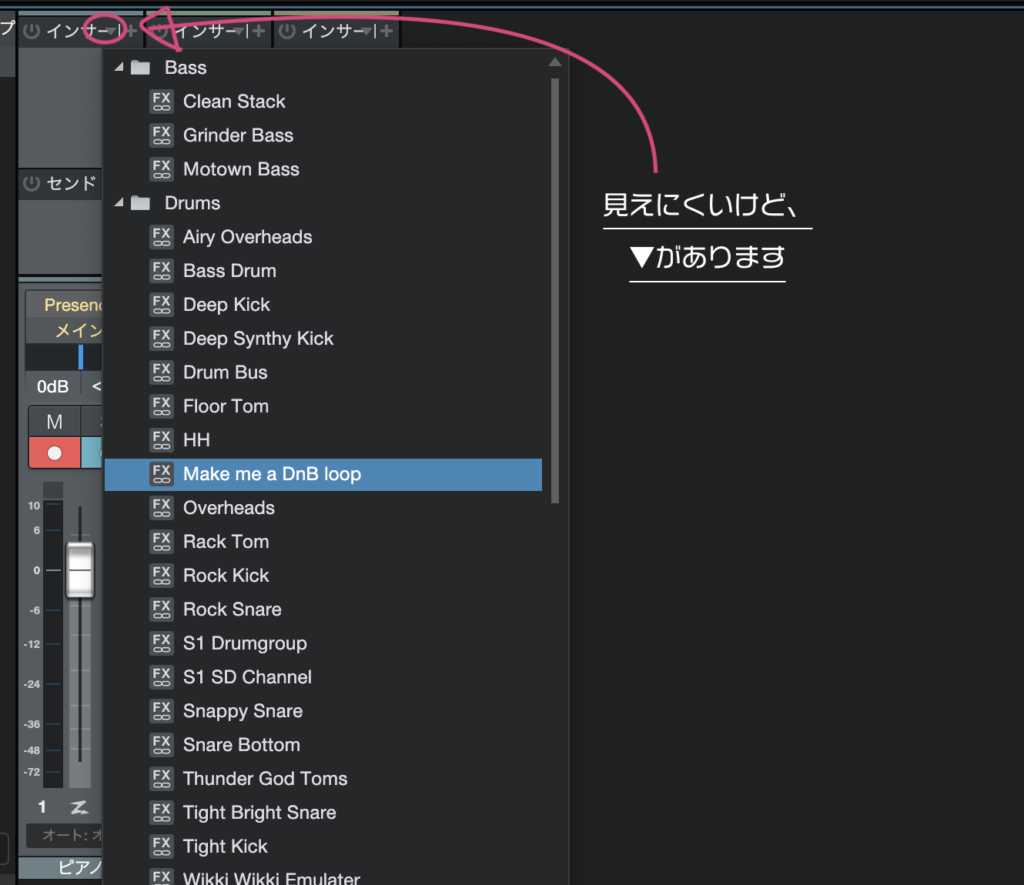Viewport: 1024px width, 885px height.
Task: Arm the track with the red record button
Action: [x=54, y=453]
